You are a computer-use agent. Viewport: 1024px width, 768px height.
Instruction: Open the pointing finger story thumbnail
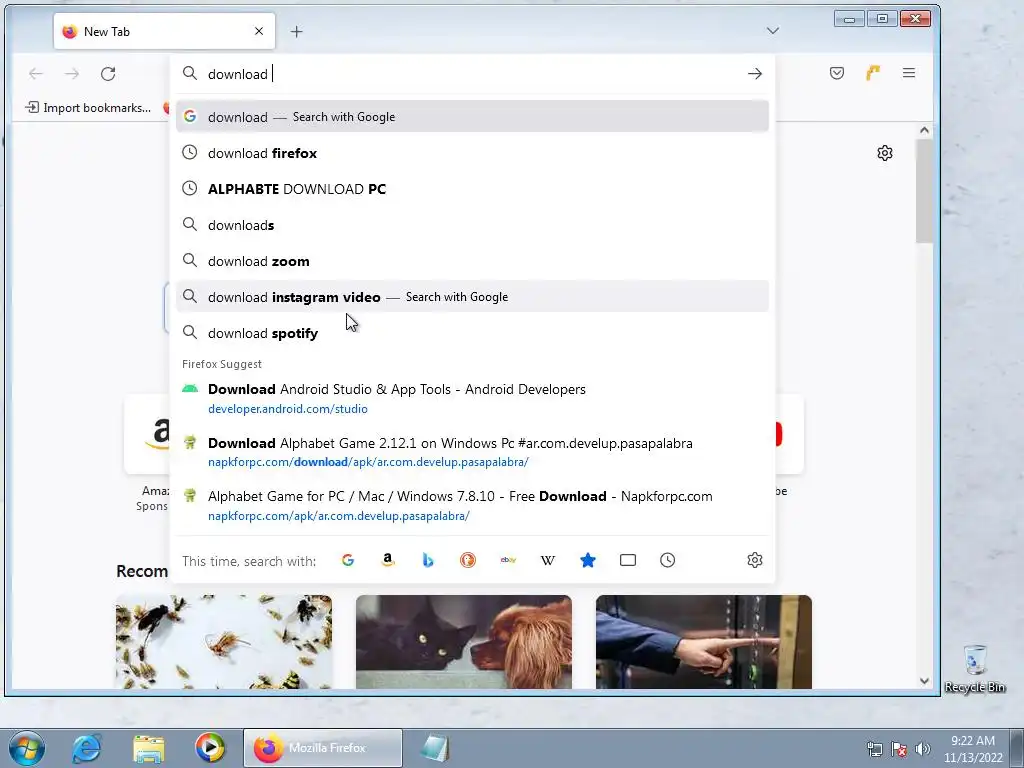[703, 642]
